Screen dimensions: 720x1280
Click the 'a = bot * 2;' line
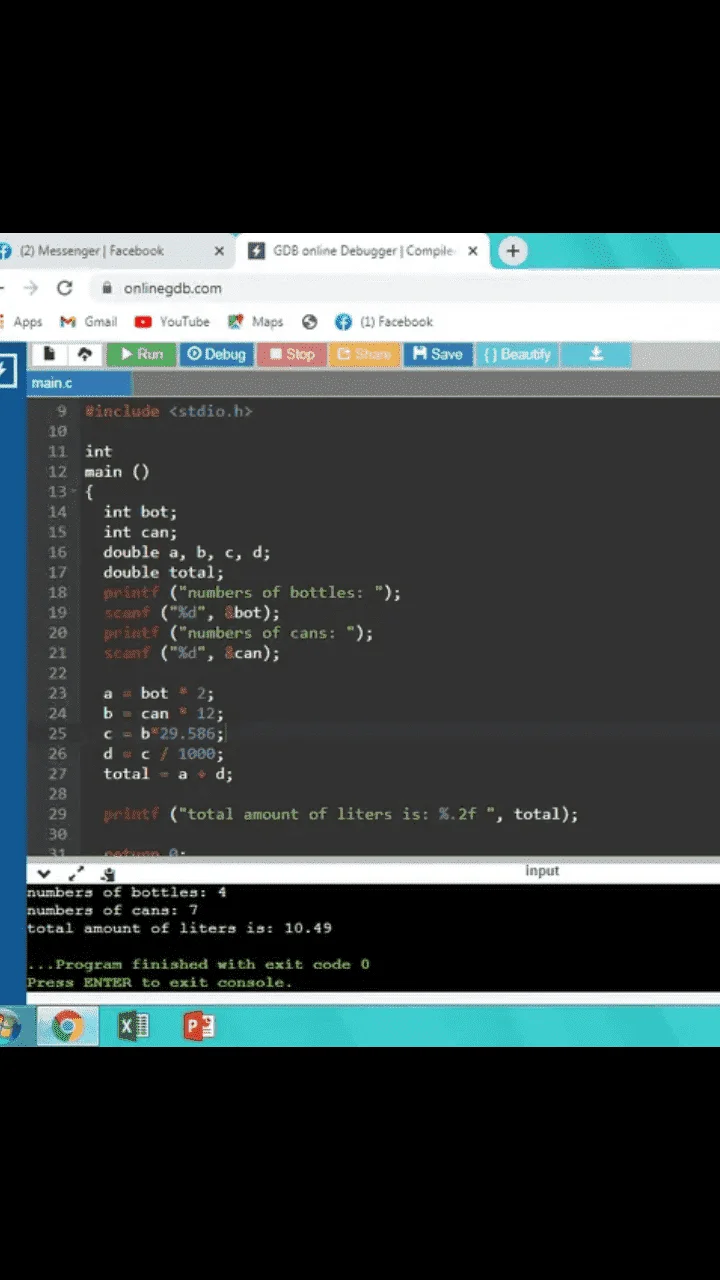point(158,693)
